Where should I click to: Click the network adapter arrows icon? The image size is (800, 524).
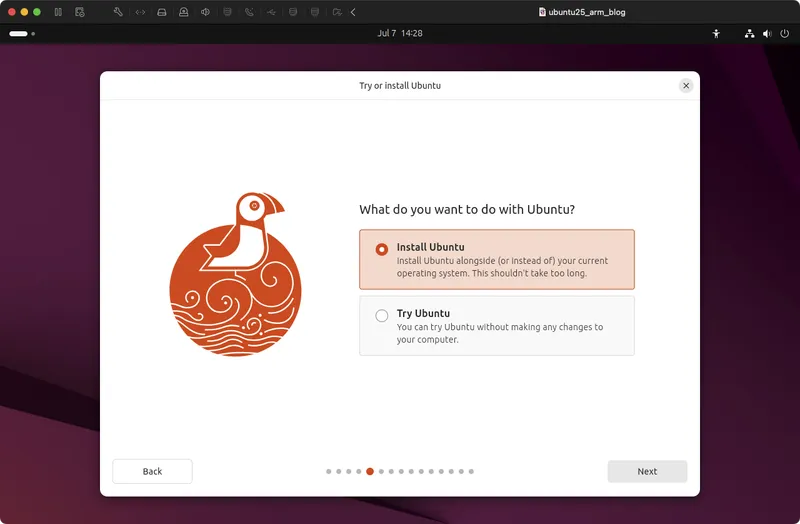coord(140,12)
